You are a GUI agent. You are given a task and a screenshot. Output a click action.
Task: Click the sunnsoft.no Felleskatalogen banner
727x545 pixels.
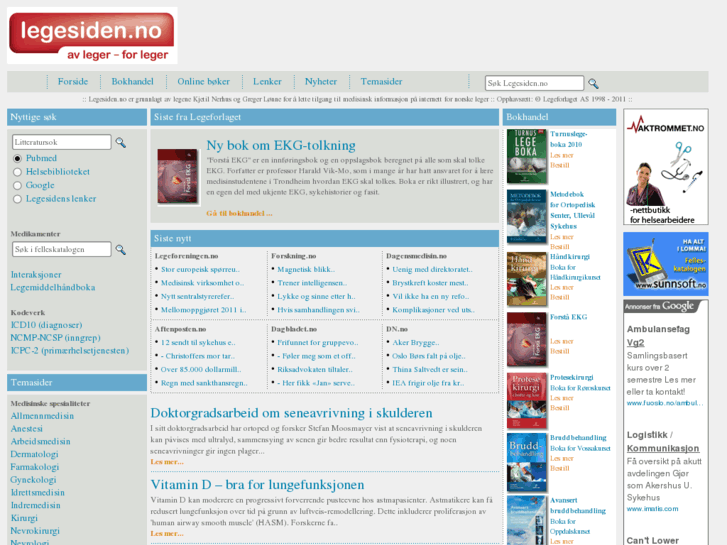666,264
